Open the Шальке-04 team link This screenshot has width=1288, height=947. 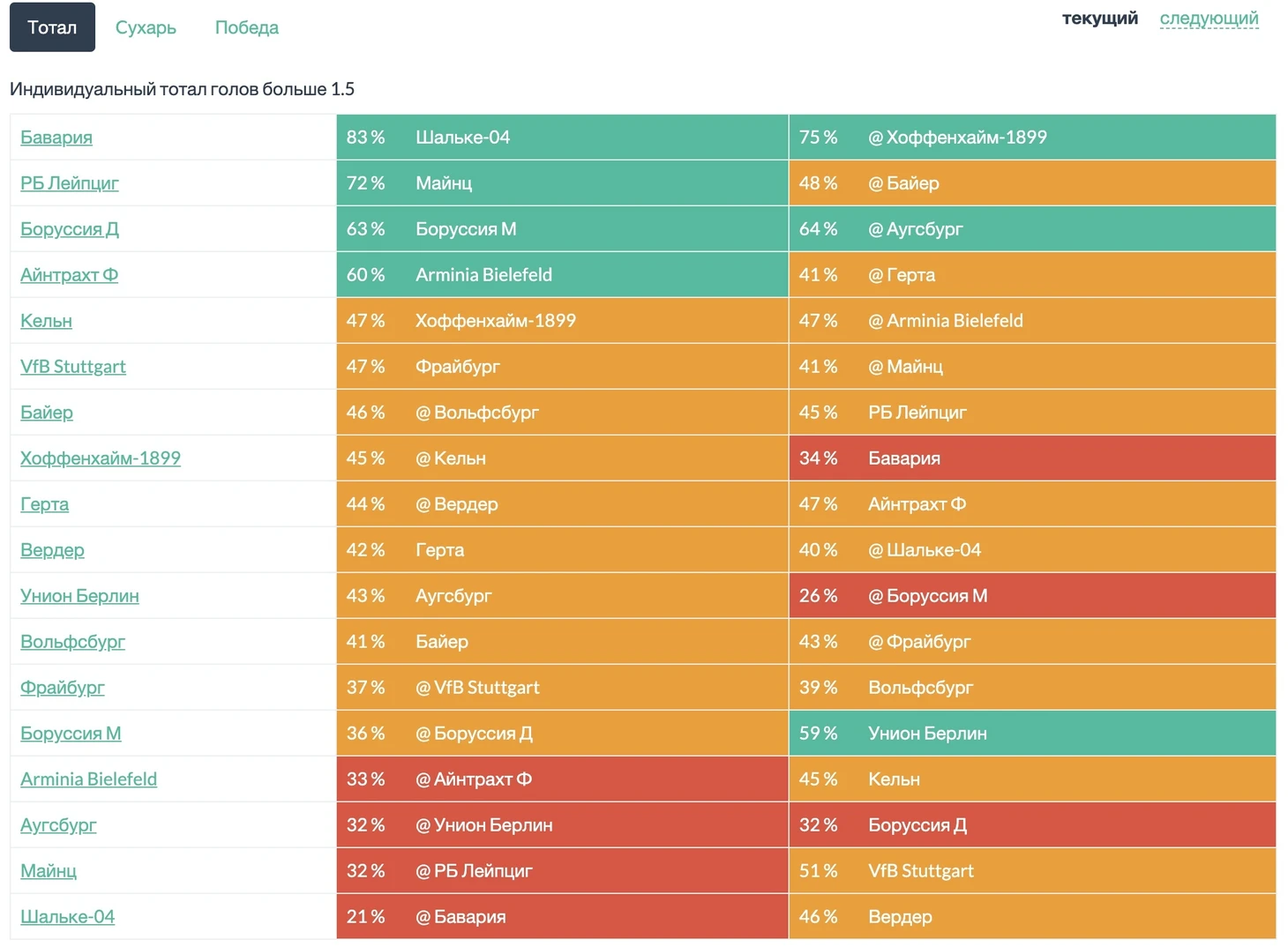[67, 917]
